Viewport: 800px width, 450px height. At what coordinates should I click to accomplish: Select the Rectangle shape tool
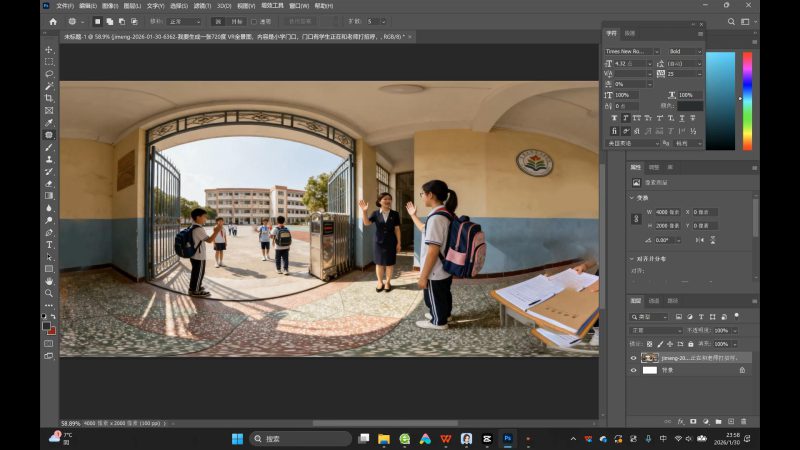49,269
